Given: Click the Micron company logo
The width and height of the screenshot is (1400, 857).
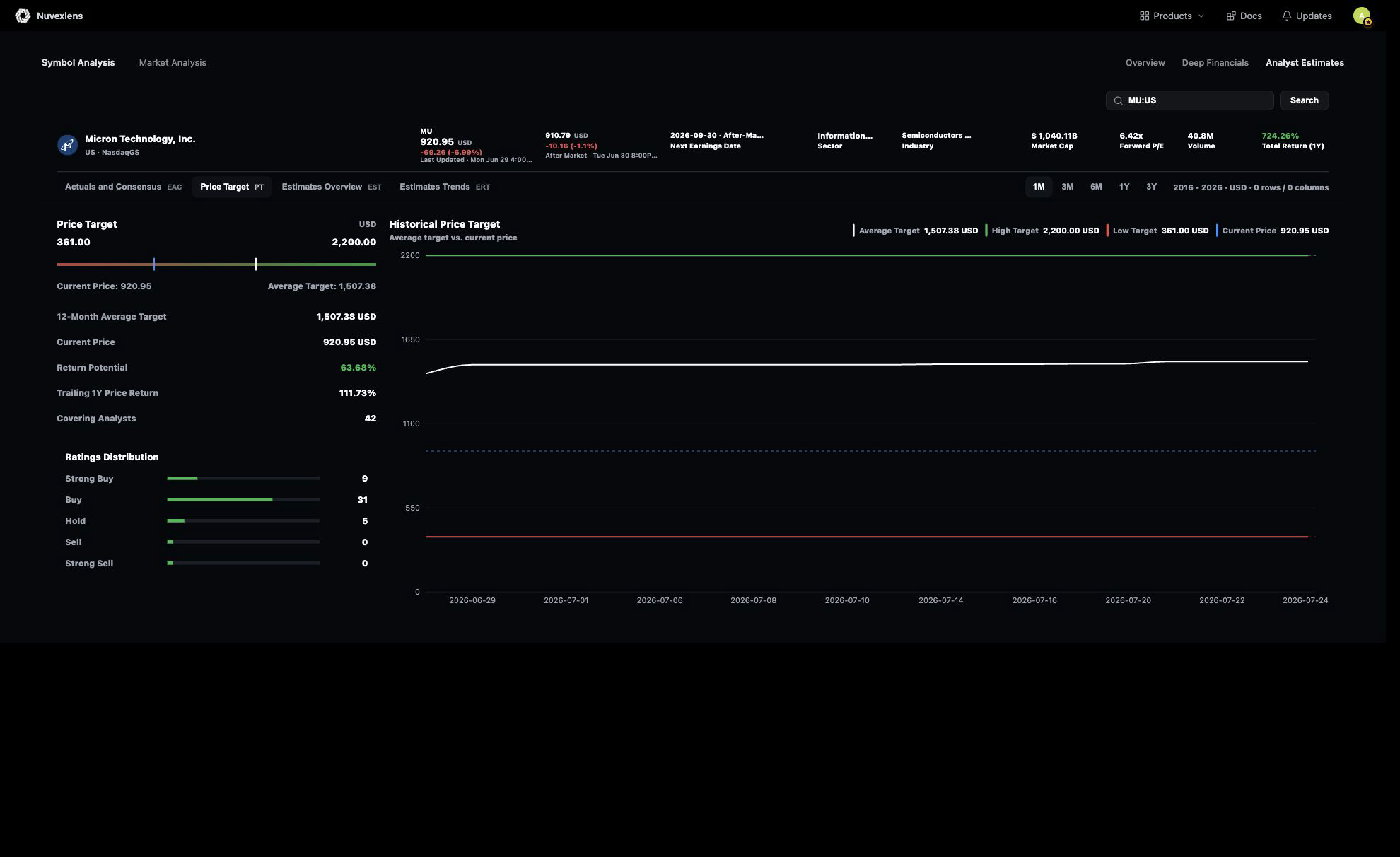Looking at the screenshot, I should point(67,145).
